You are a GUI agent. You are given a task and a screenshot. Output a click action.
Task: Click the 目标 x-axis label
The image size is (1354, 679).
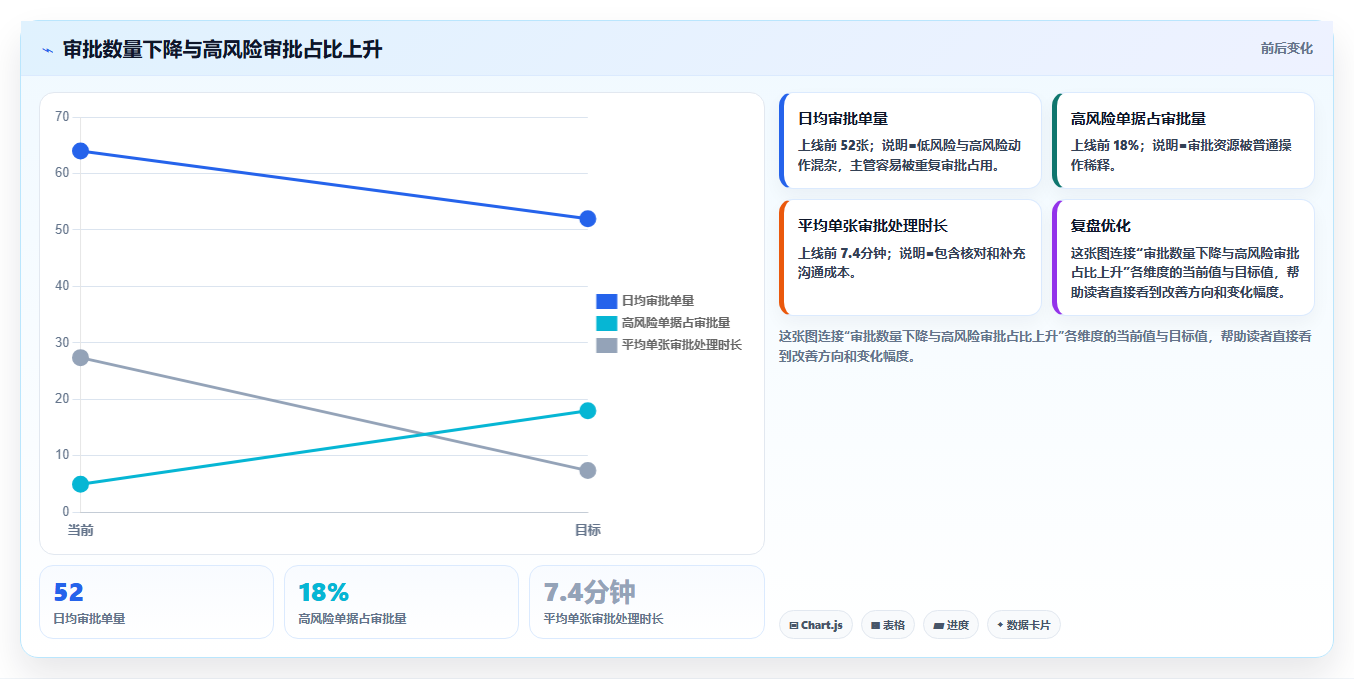click(588, 530)
